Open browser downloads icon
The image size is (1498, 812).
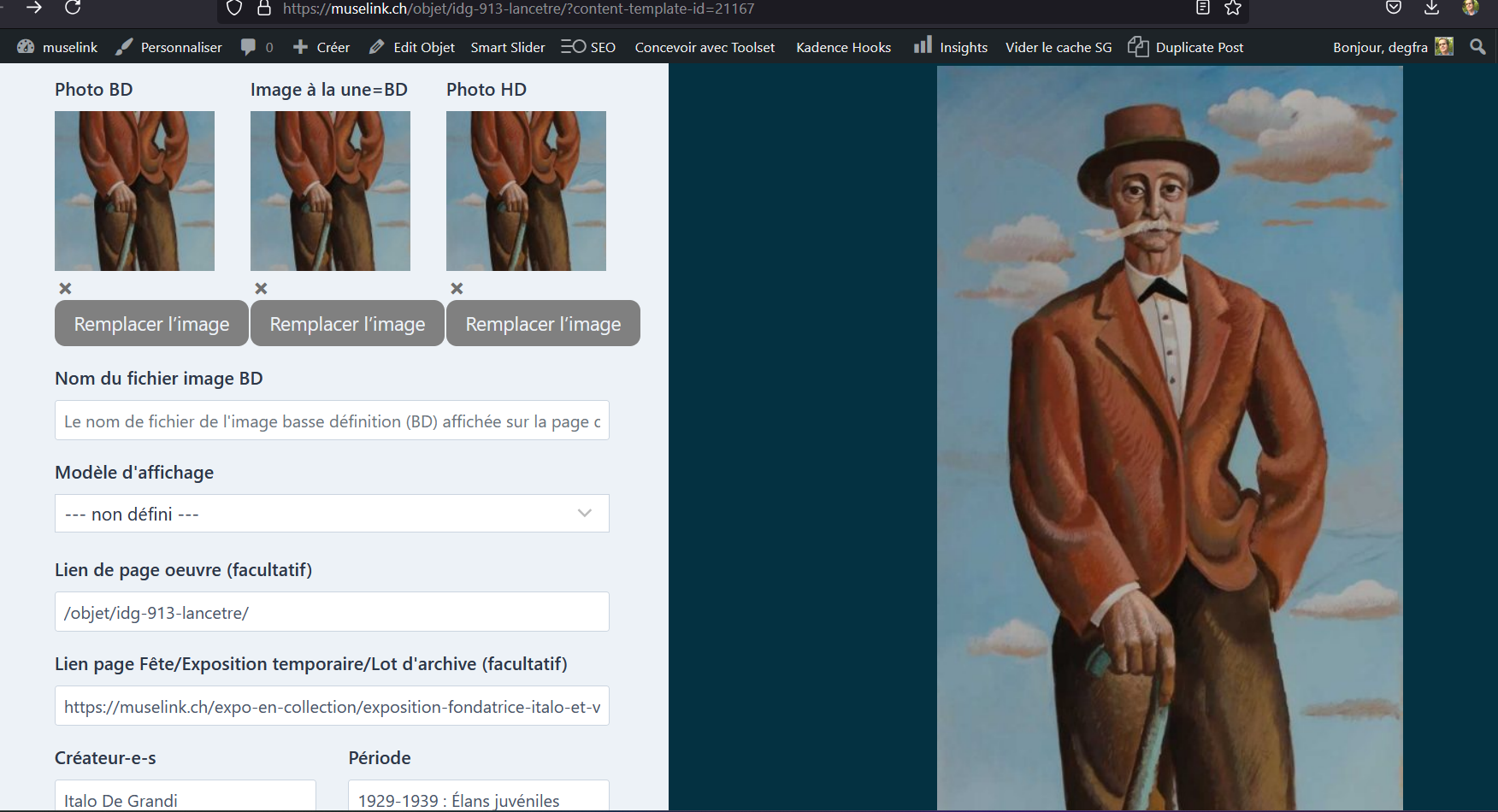(1432, 8)
